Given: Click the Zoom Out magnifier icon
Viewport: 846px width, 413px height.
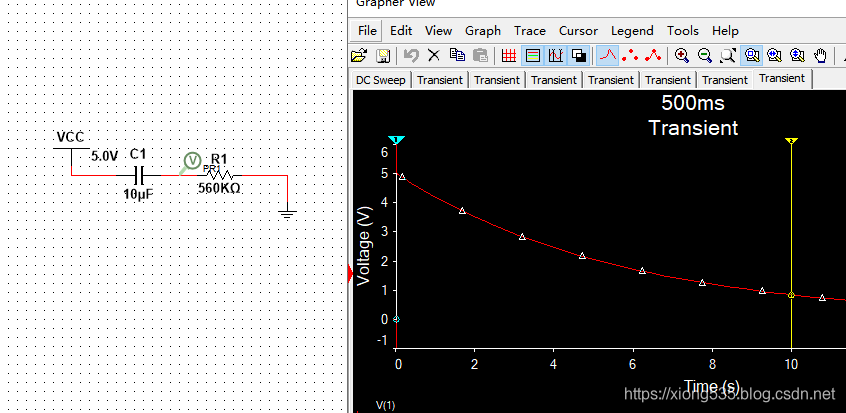Looking at the screenshot, I should point(705,55).
